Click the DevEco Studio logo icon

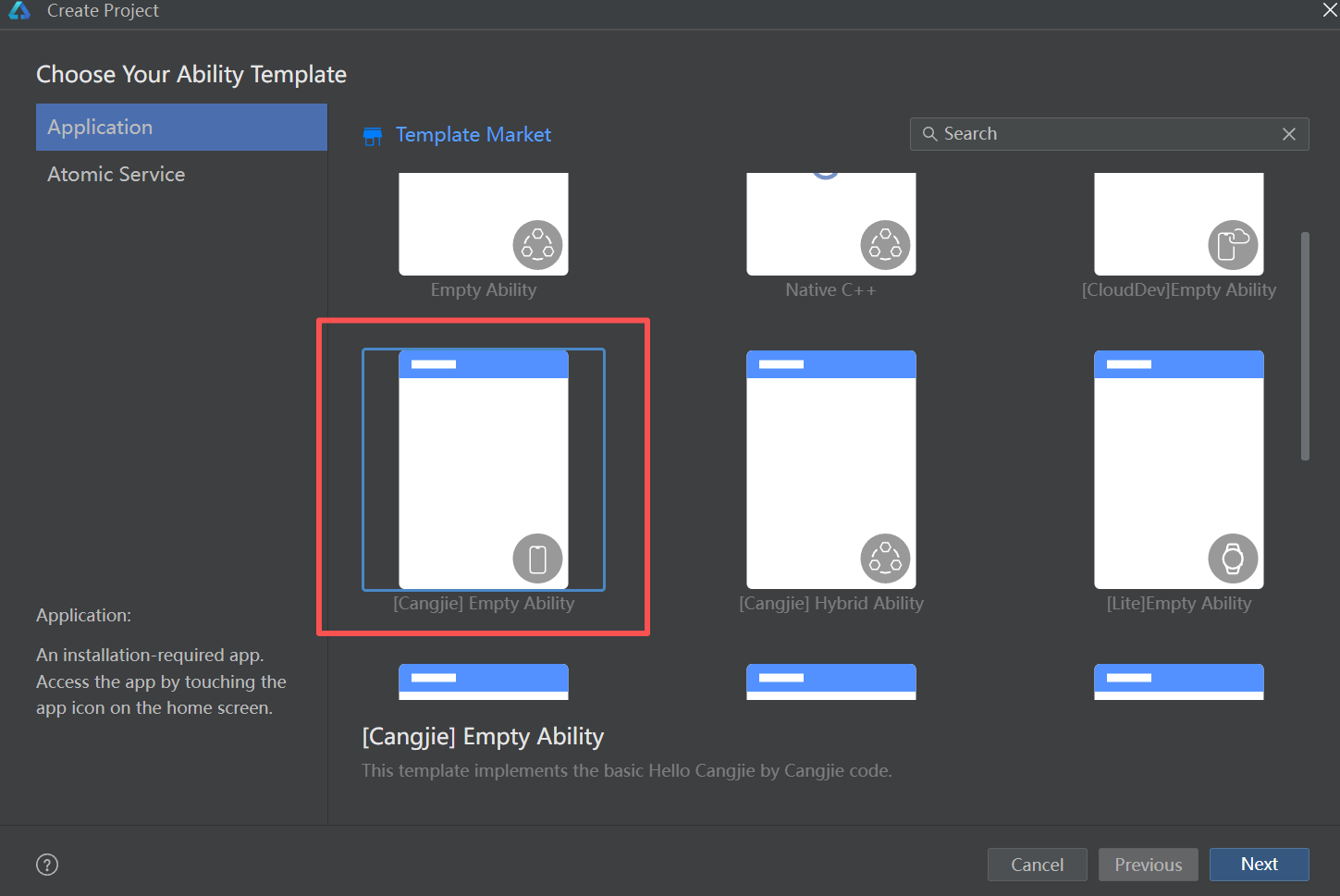click(19, 10)
